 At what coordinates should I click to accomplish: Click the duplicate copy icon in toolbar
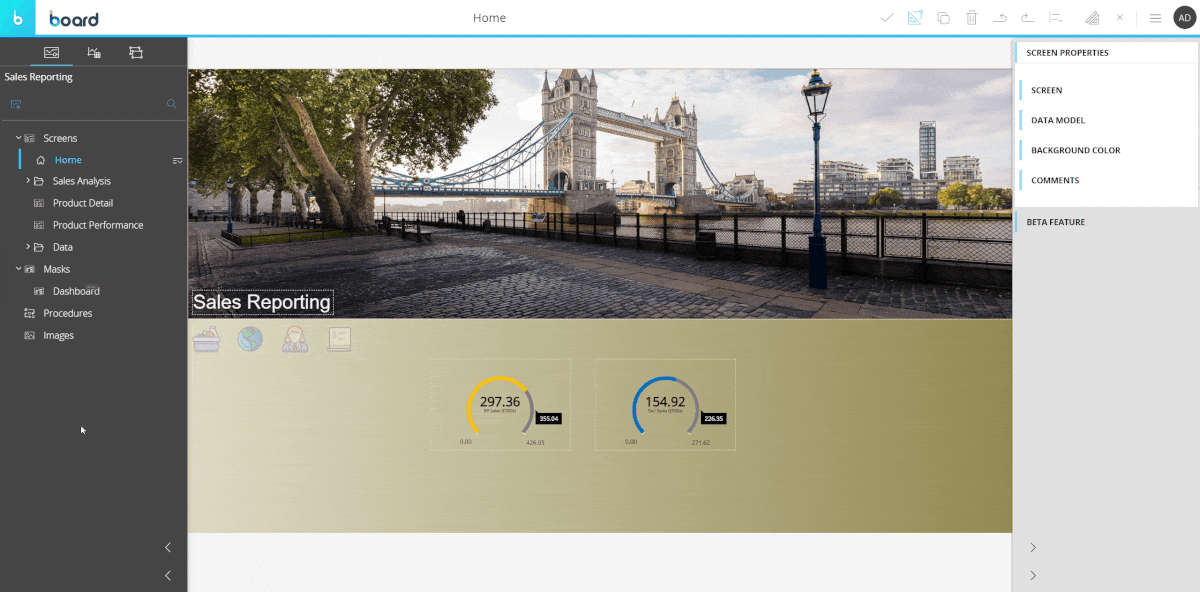coord(943,18)
